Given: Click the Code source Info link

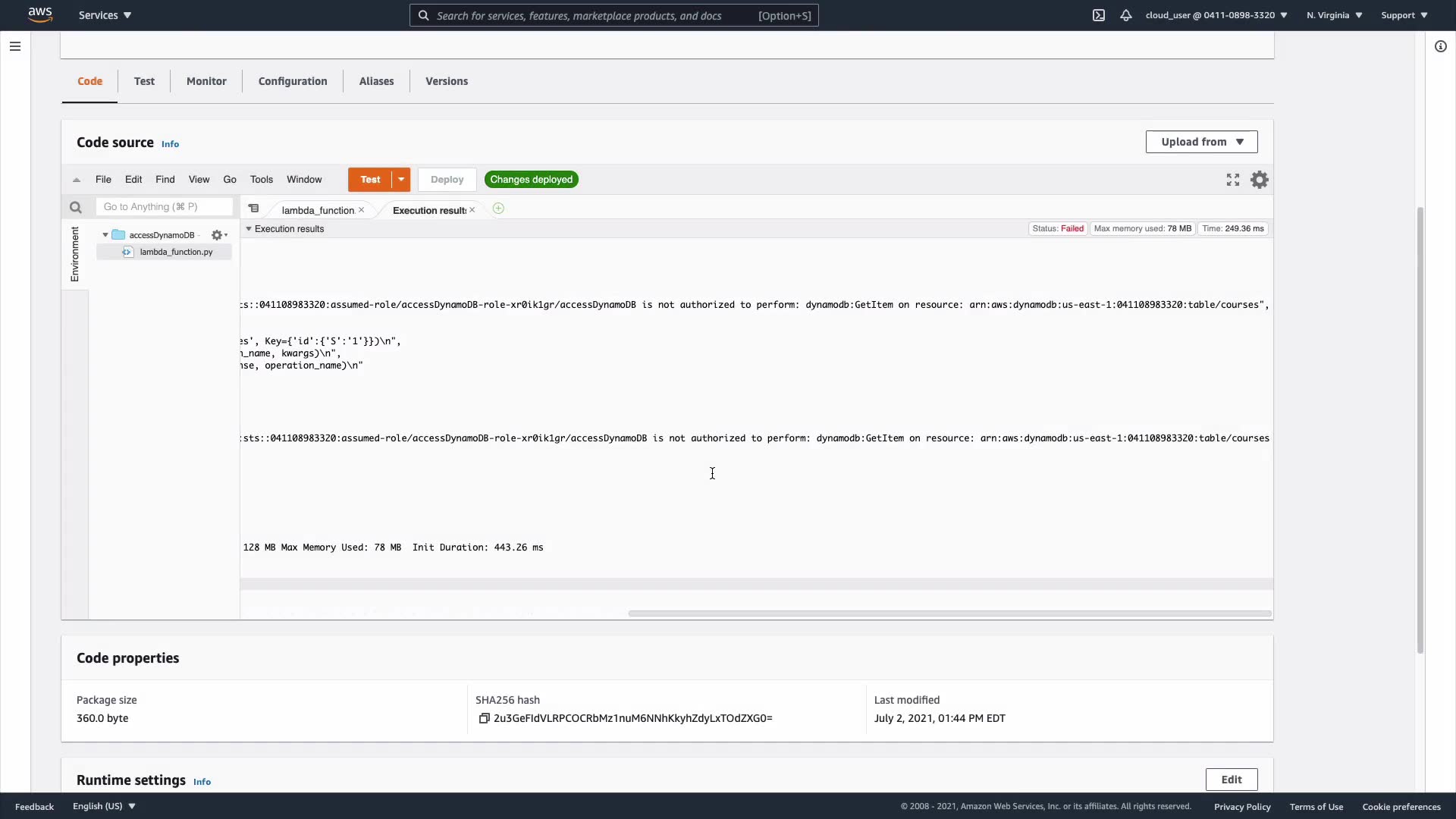Looking at the screenshot, I should 170,144.
